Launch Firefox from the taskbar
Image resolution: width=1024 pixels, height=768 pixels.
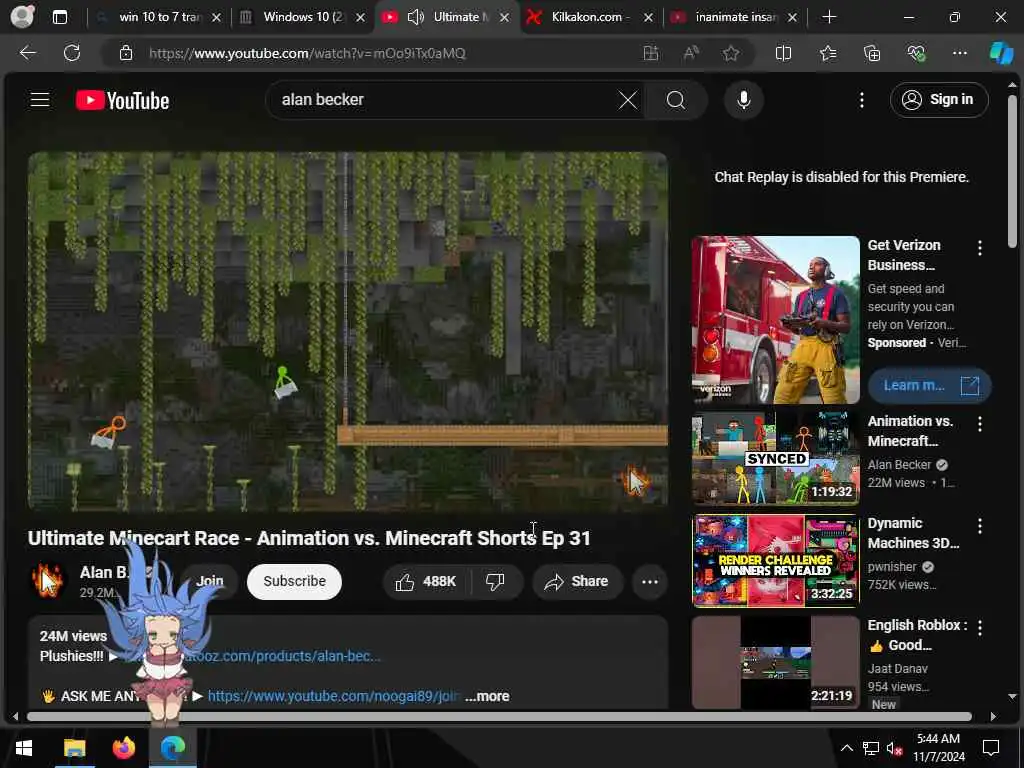click(123, 748)
